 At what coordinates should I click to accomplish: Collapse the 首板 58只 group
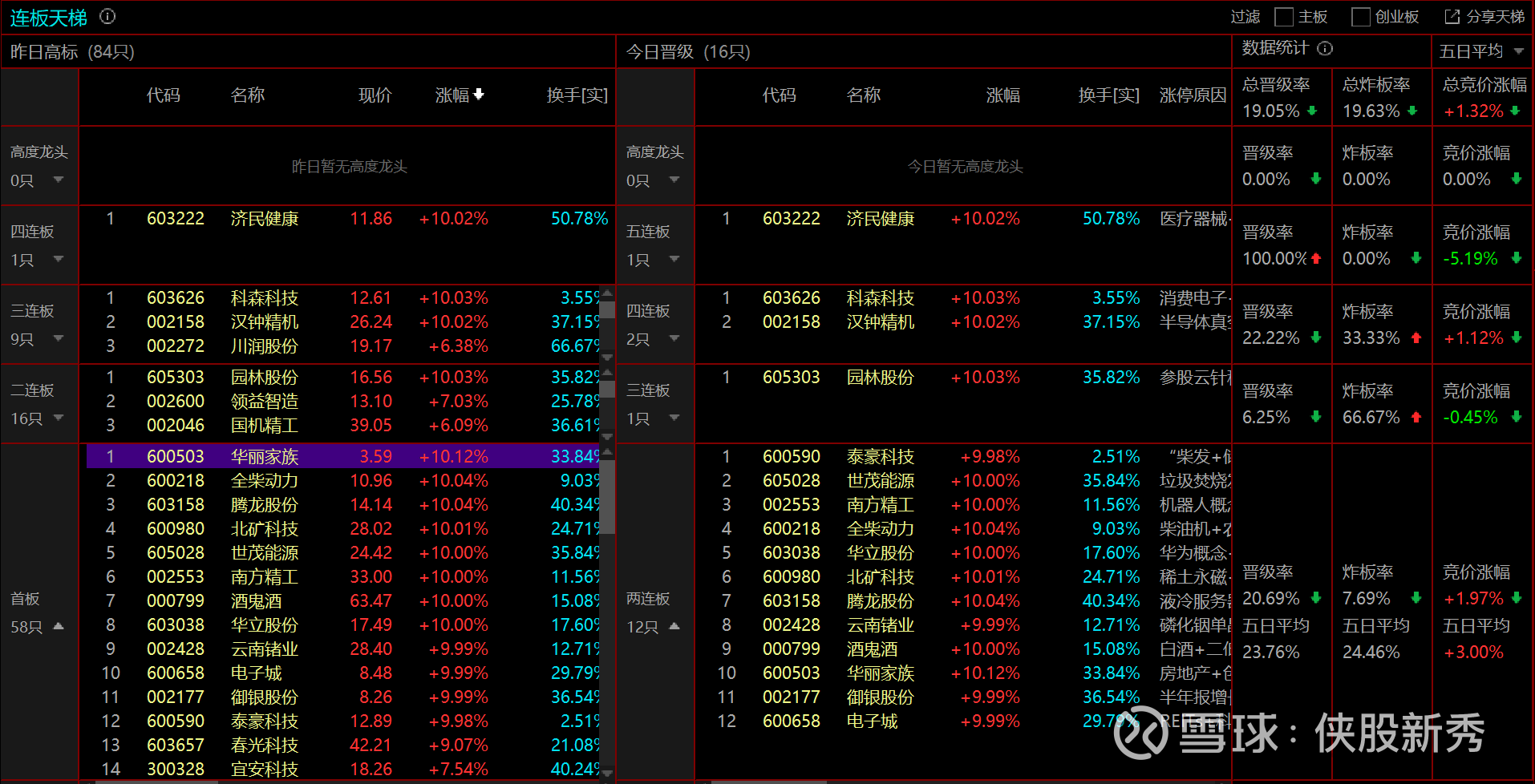(x=59, y=626)
